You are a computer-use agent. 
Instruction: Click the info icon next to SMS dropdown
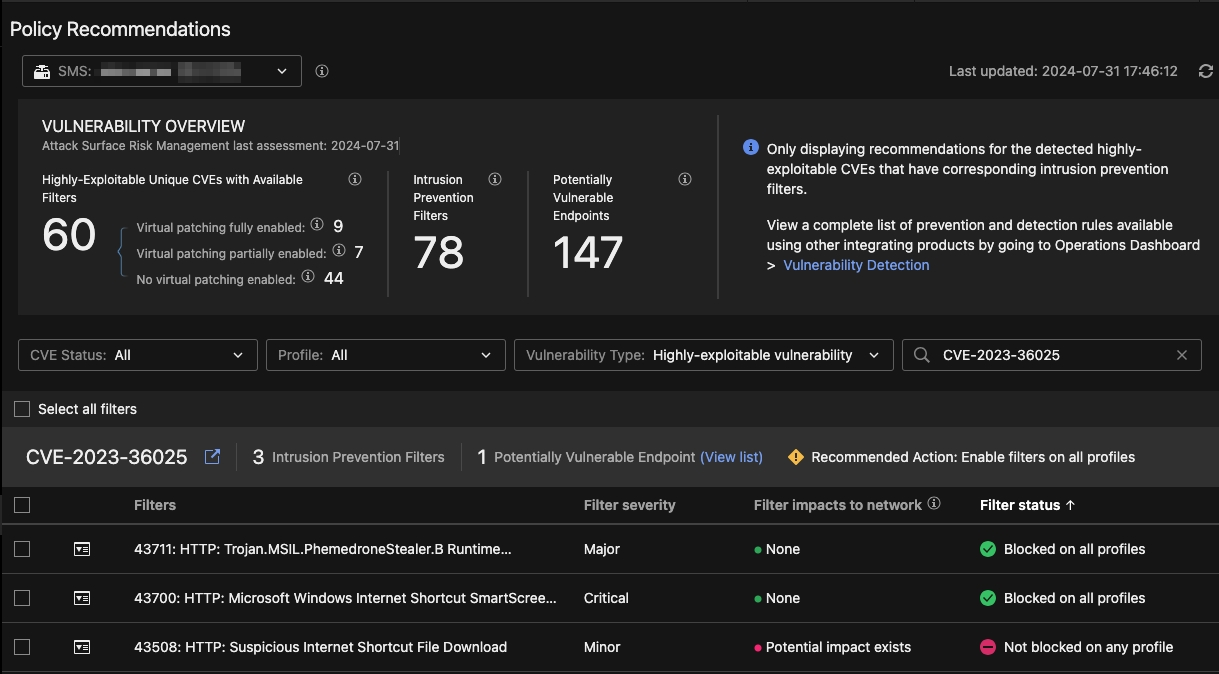pyautogui.click(x=322, y=72)
